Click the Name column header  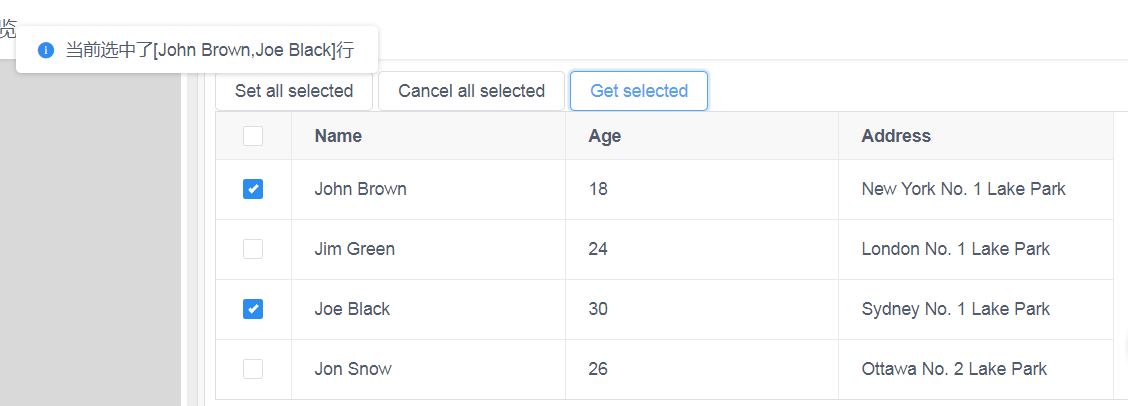(338, 136)
